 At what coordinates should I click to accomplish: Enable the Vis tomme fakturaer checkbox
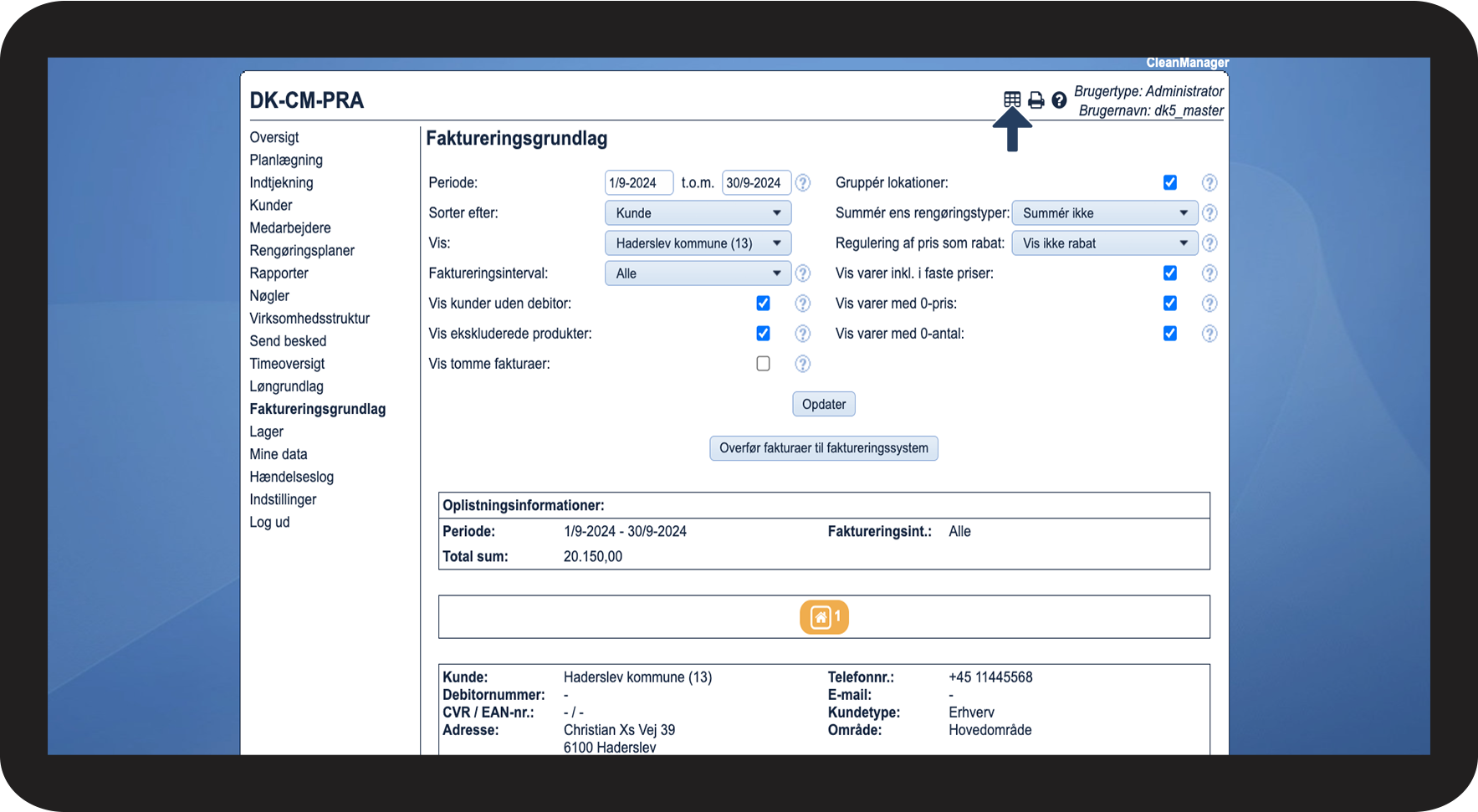(763, 364)
